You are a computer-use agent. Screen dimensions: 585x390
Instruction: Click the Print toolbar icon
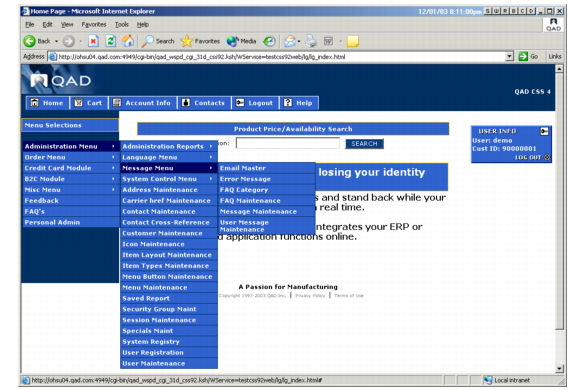[x=311, y=41]
